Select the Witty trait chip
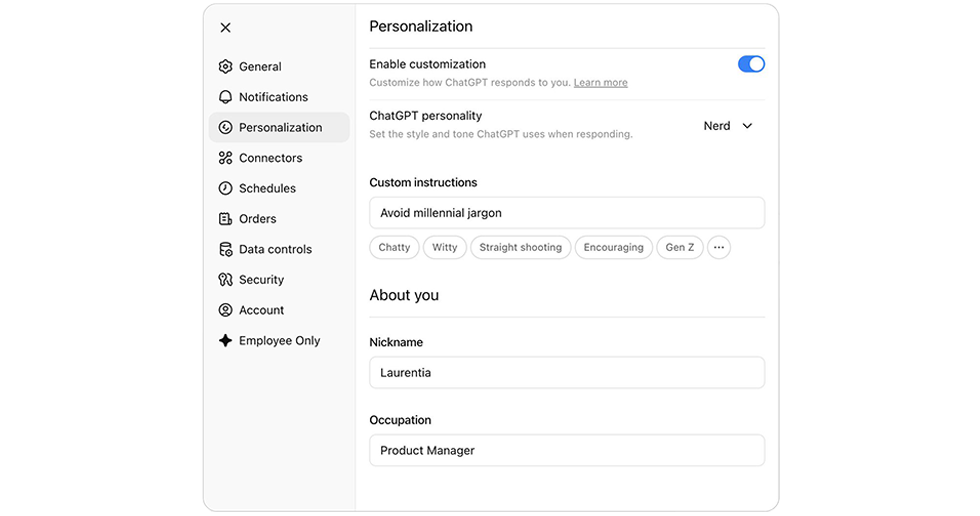The width and height of the screenshot is (980, 516). [444, 247]
